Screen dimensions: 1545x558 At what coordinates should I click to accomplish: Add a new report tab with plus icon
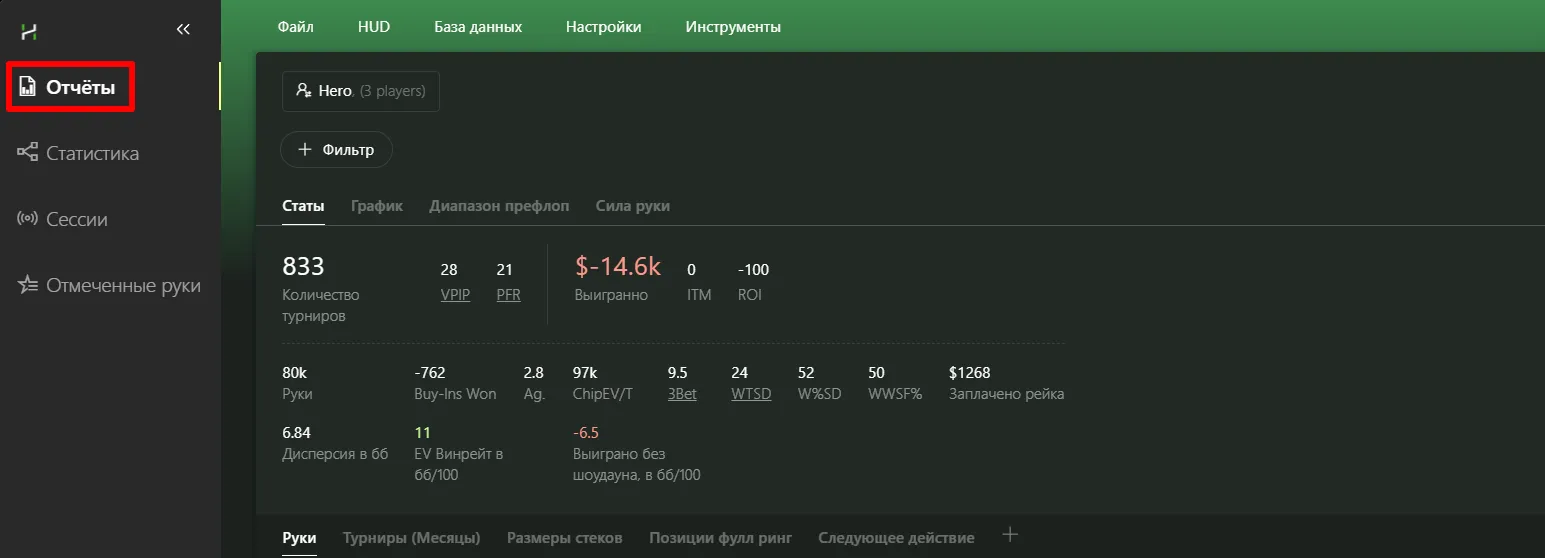(1010, 535)
